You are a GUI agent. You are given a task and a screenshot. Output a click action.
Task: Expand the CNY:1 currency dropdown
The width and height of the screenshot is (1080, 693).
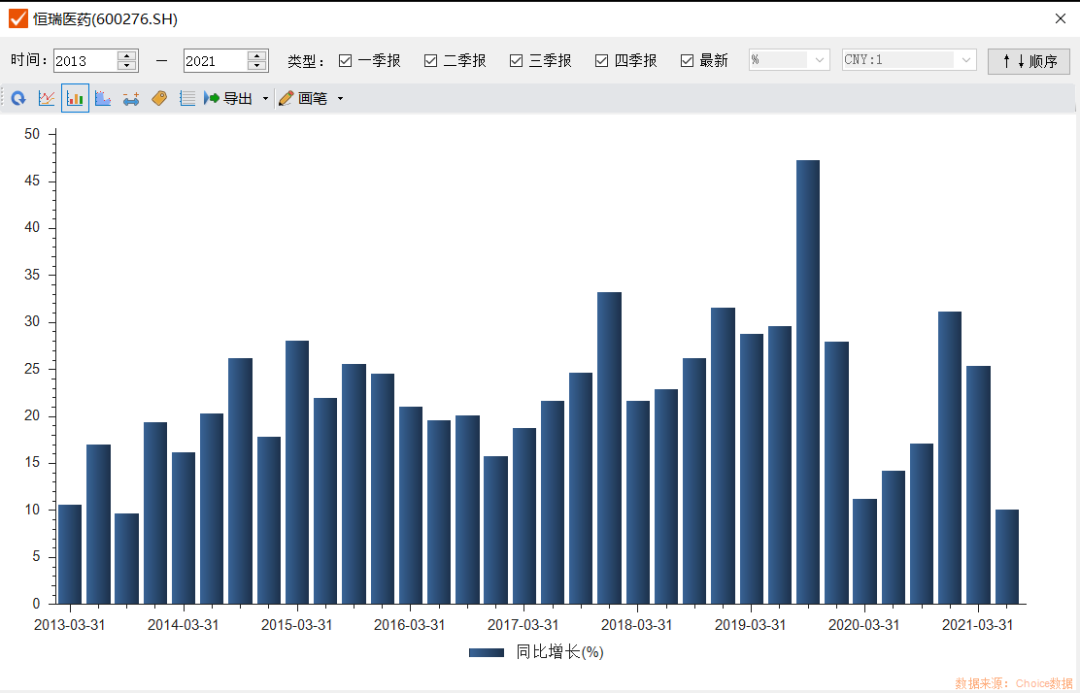pyautogui.click(x=909, y=60)
